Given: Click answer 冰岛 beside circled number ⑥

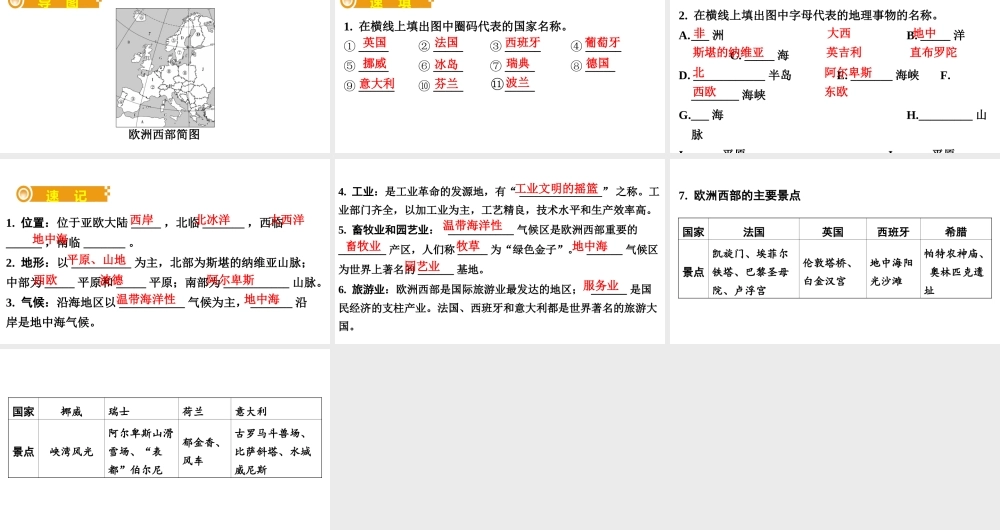Looking at the screenshot, I should (x=446, y=64).
